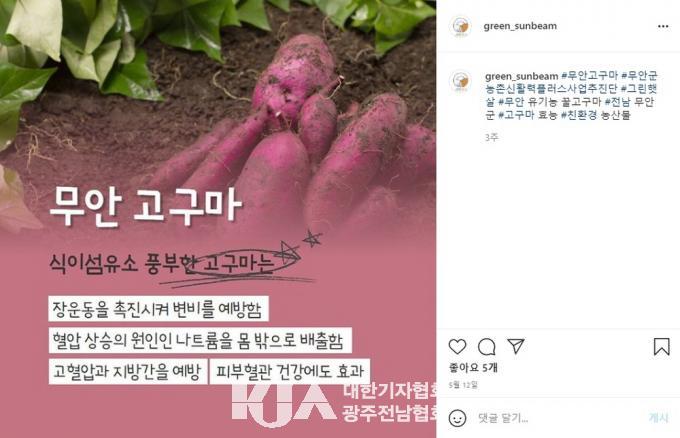Image resolution: width=680 pixels, height=438 pixels.
Task: Open the #그린햇살 hashtag
Action: (639, 89)
